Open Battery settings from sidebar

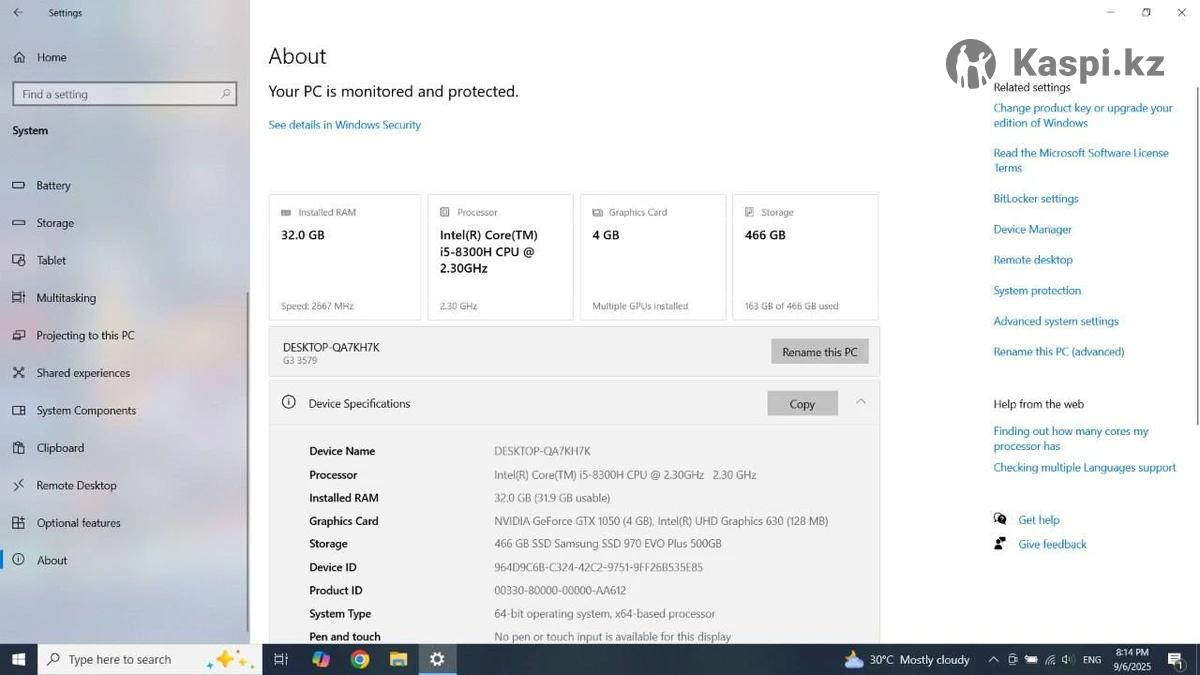pyautogui.click(x=53, y=186)
